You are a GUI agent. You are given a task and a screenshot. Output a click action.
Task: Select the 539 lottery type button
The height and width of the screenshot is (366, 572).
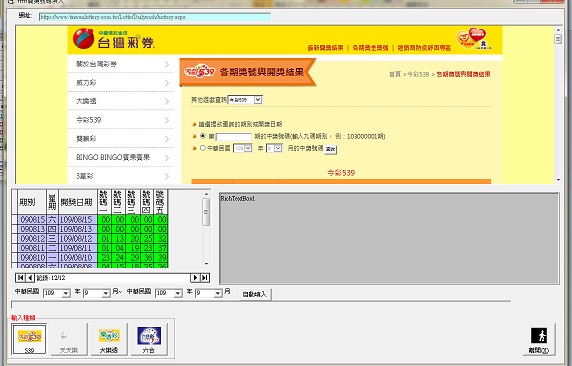tap(29, 339)
